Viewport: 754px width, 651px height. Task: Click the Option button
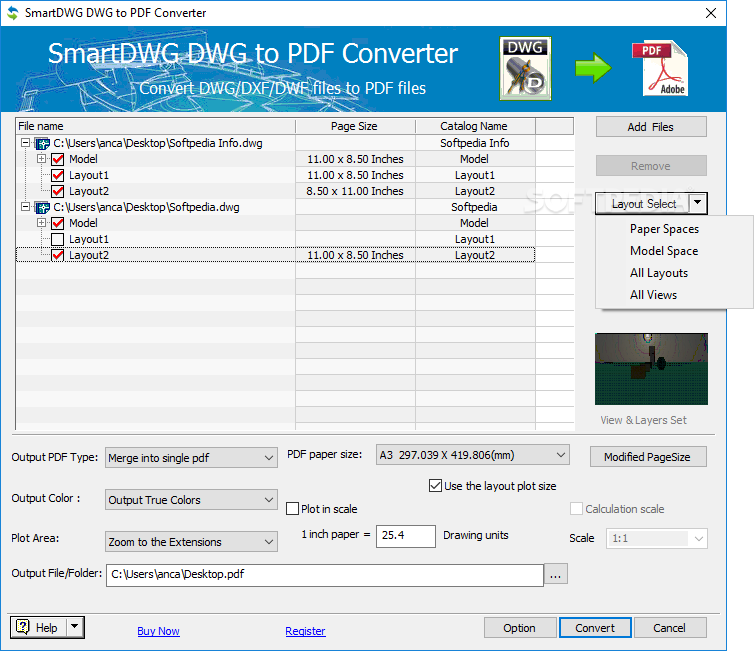pyautogui.click(x=520, y=628)
